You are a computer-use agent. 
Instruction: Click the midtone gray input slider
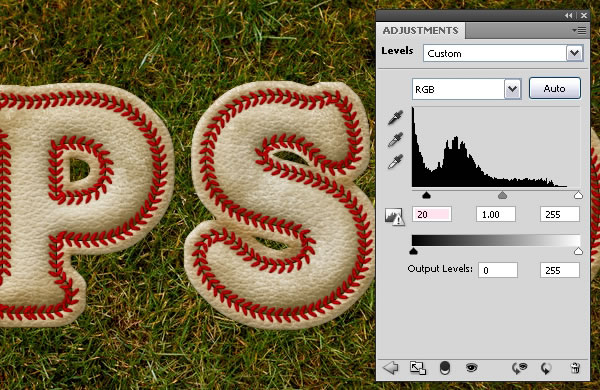click(502, 195)
